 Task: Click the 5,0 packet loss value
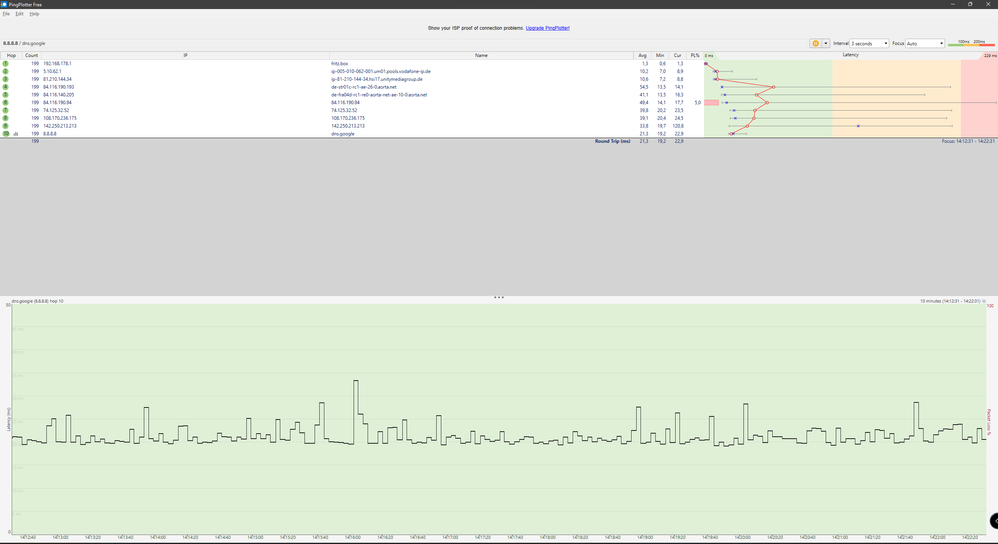pyautogui.click(x=698, y=102)
